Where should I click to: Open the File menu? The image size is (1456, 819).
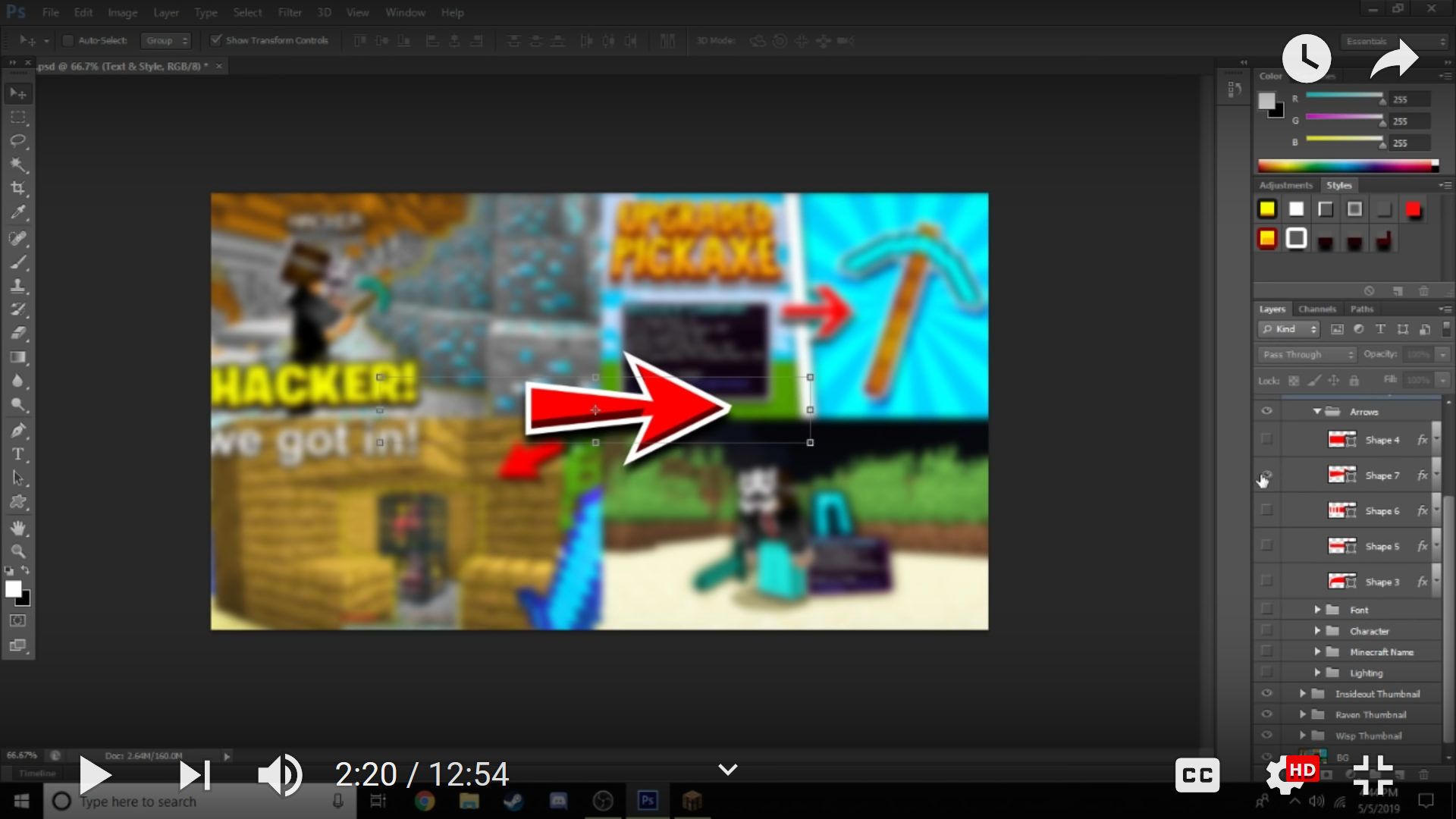[x=51, y=12]
